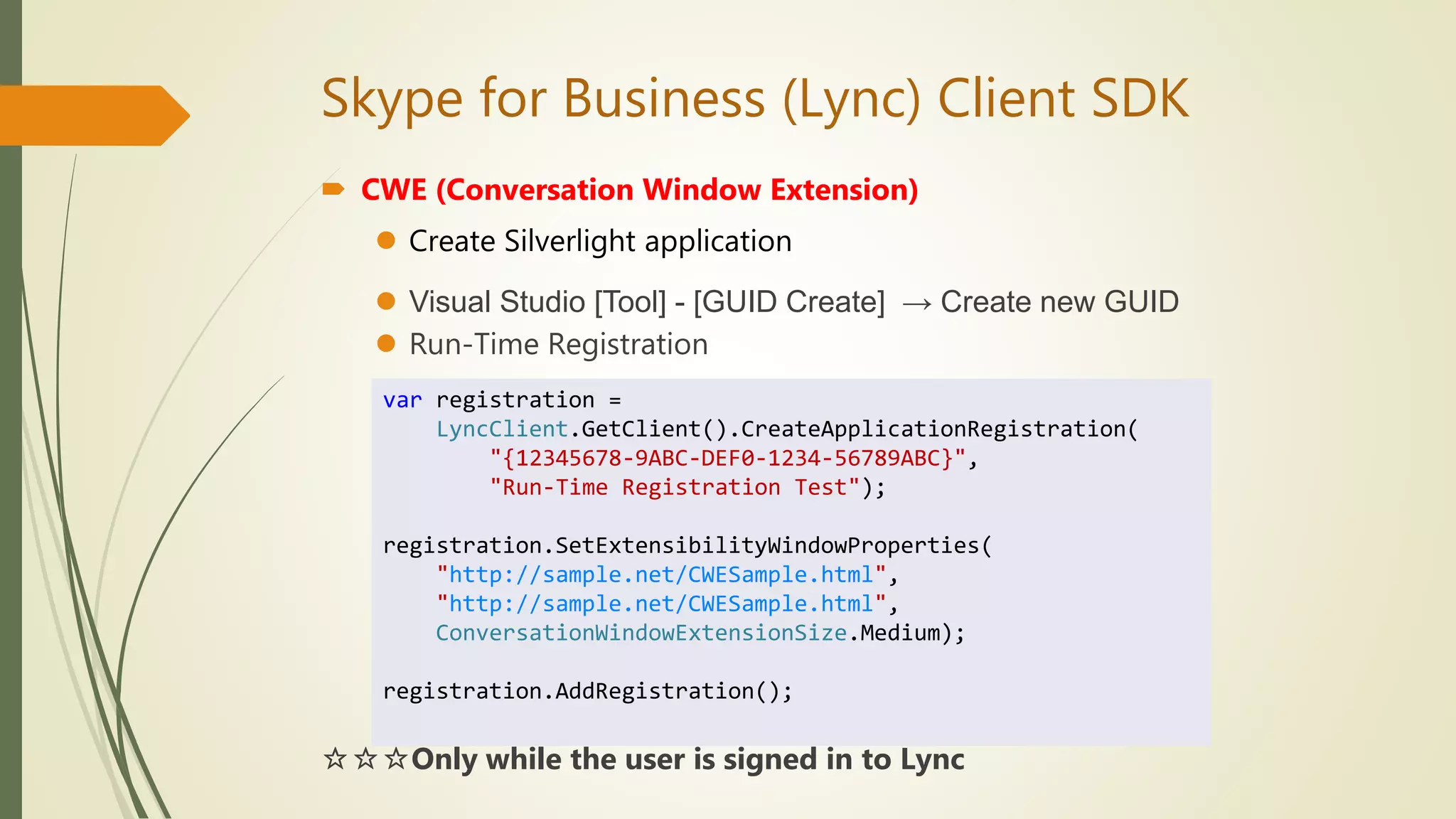The height and width of the screenshot is (819, 1456).
Task: Select the bullet 'Run-Time Registration'
Action: pyautogui.click(x=559, y=345)
